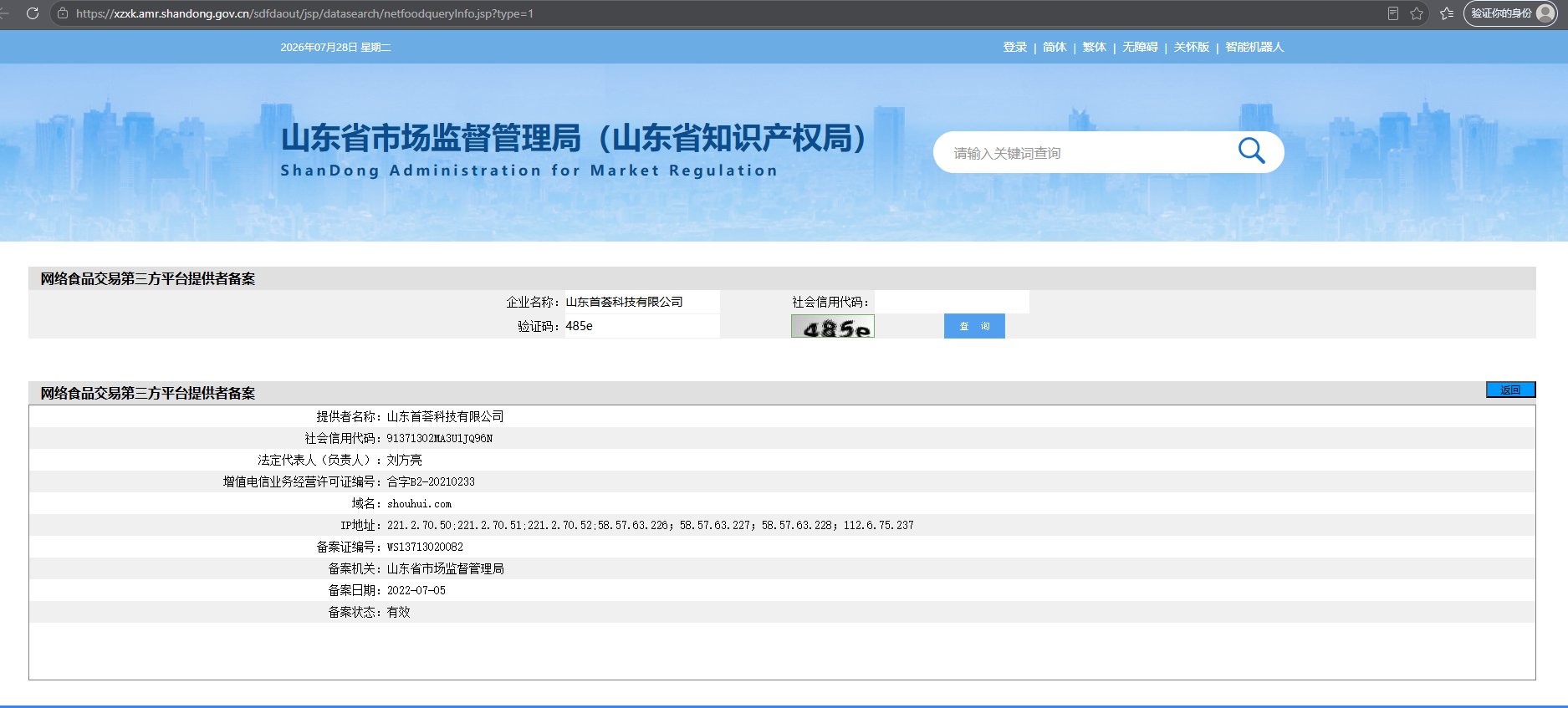Viewport: 1568px width, 708px height.
Task: Click the date text 2026年07月28日 星期二
Action: [335, 48]
